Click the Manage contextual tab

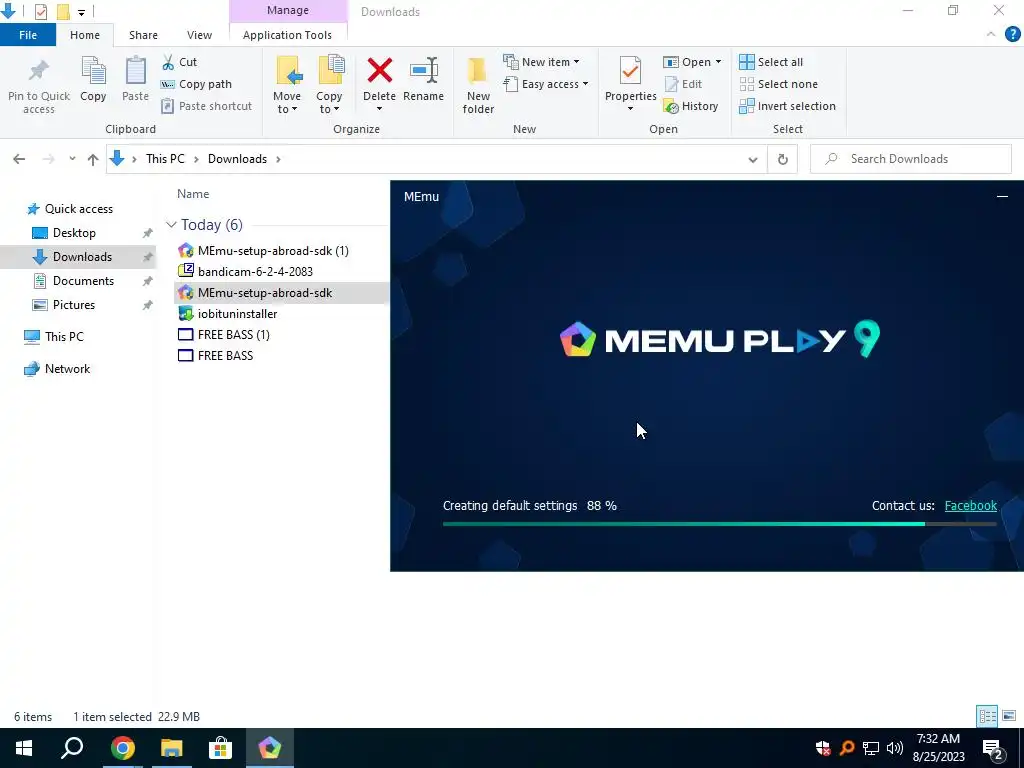[x=287, y=10]
